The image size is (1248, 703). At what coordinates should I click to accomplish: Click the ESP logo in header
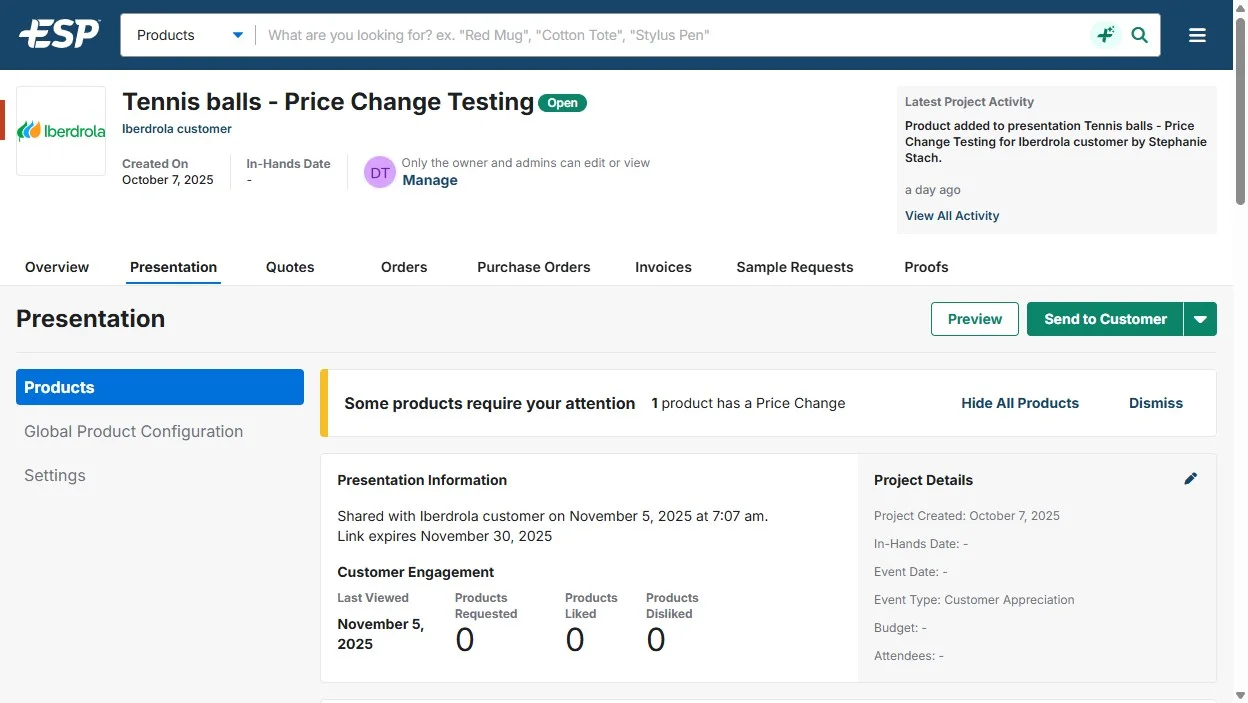60,35
